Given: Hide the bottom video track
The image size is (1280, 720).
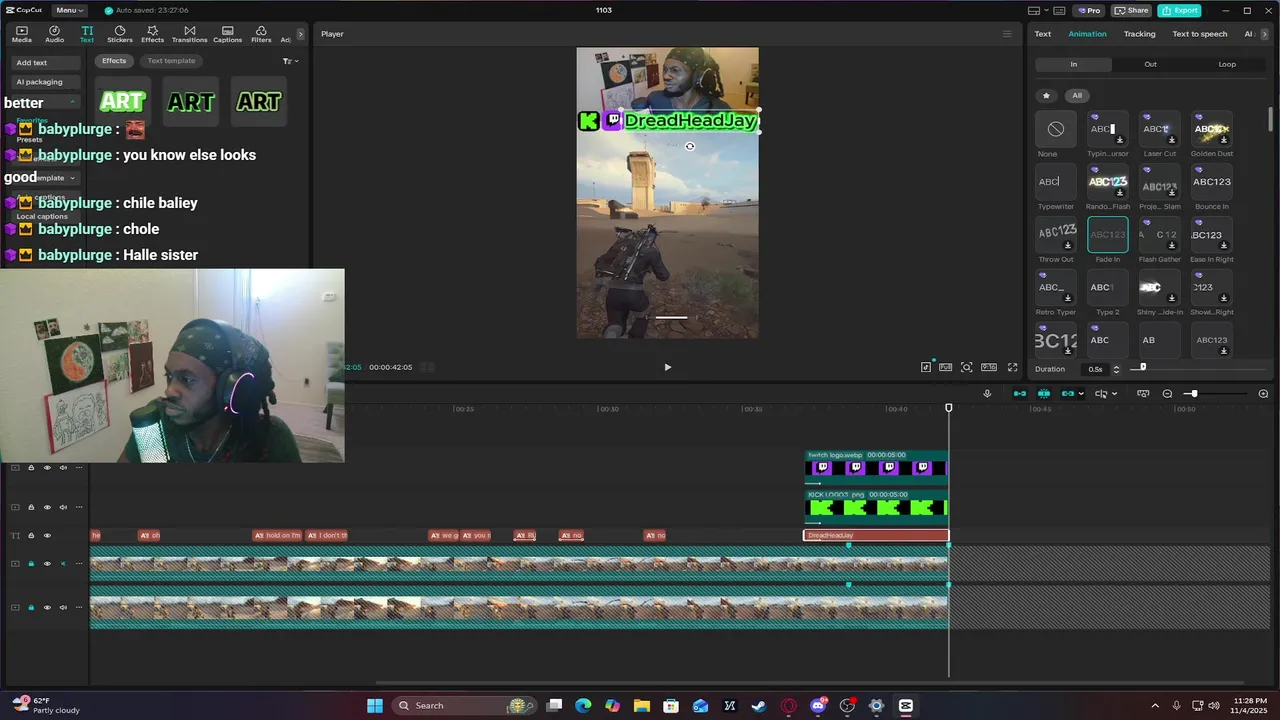Looking at the screenshot, I should [46, 607].
